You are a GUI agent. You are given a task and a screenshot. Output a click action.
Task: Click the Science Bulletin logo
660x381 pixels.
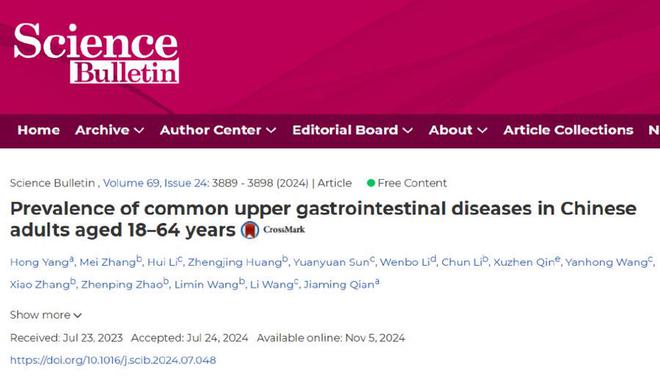coord(96,53)
